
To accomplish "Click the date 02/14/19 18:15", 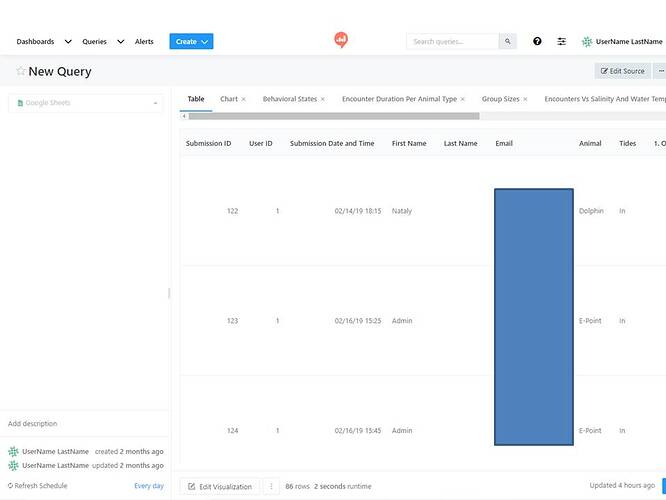I will tap(358, 211).
